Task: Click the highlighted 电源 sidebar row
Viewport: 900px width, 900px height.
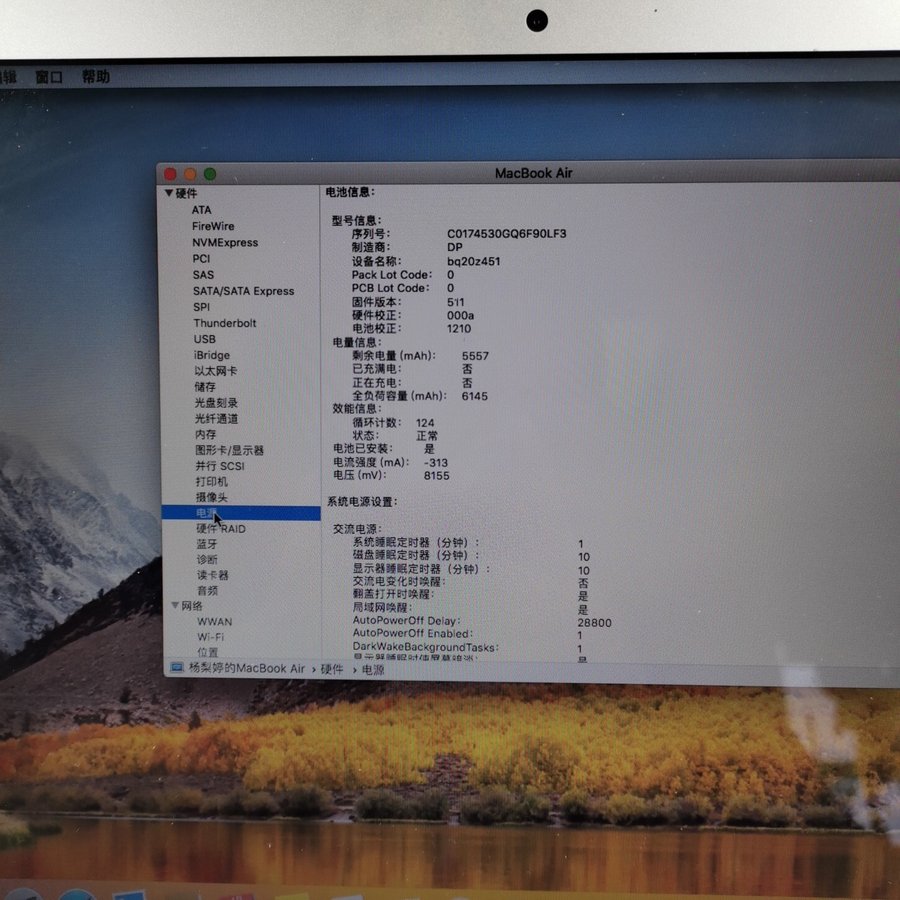Action: pos(241,513)
